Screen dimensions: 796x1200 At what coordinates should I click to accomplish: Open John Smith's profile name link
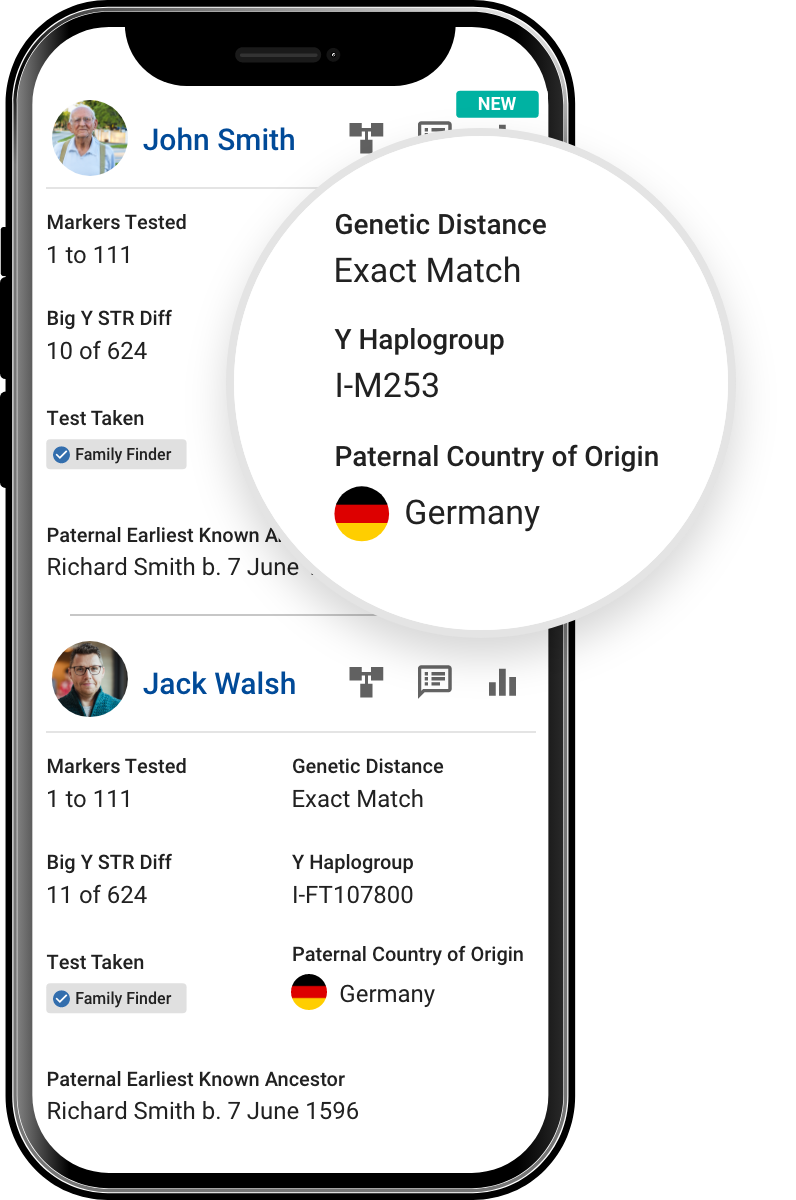tap(219, 140)
